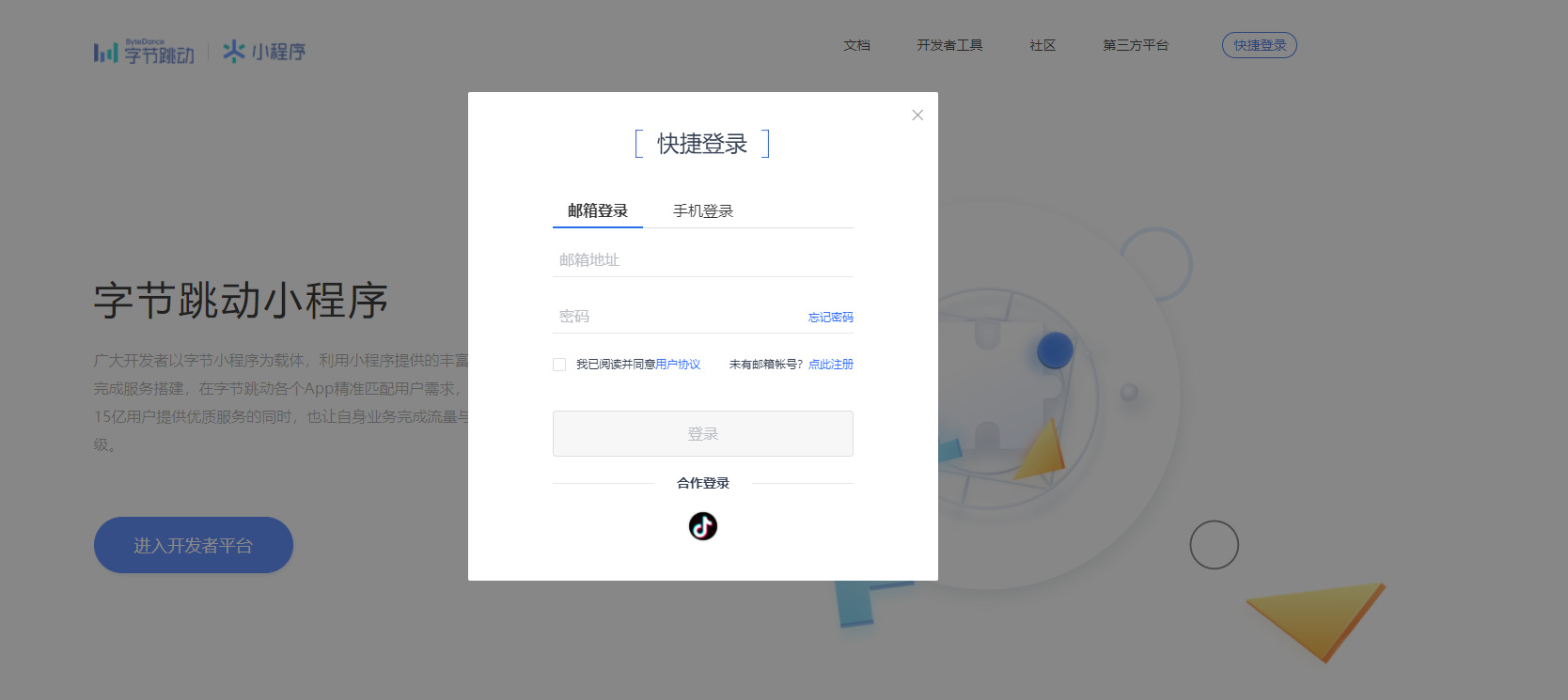This screenshot has height=700, width=1568.
Task: Switch to the 手机登录 tab
Action: coord(703,210)
